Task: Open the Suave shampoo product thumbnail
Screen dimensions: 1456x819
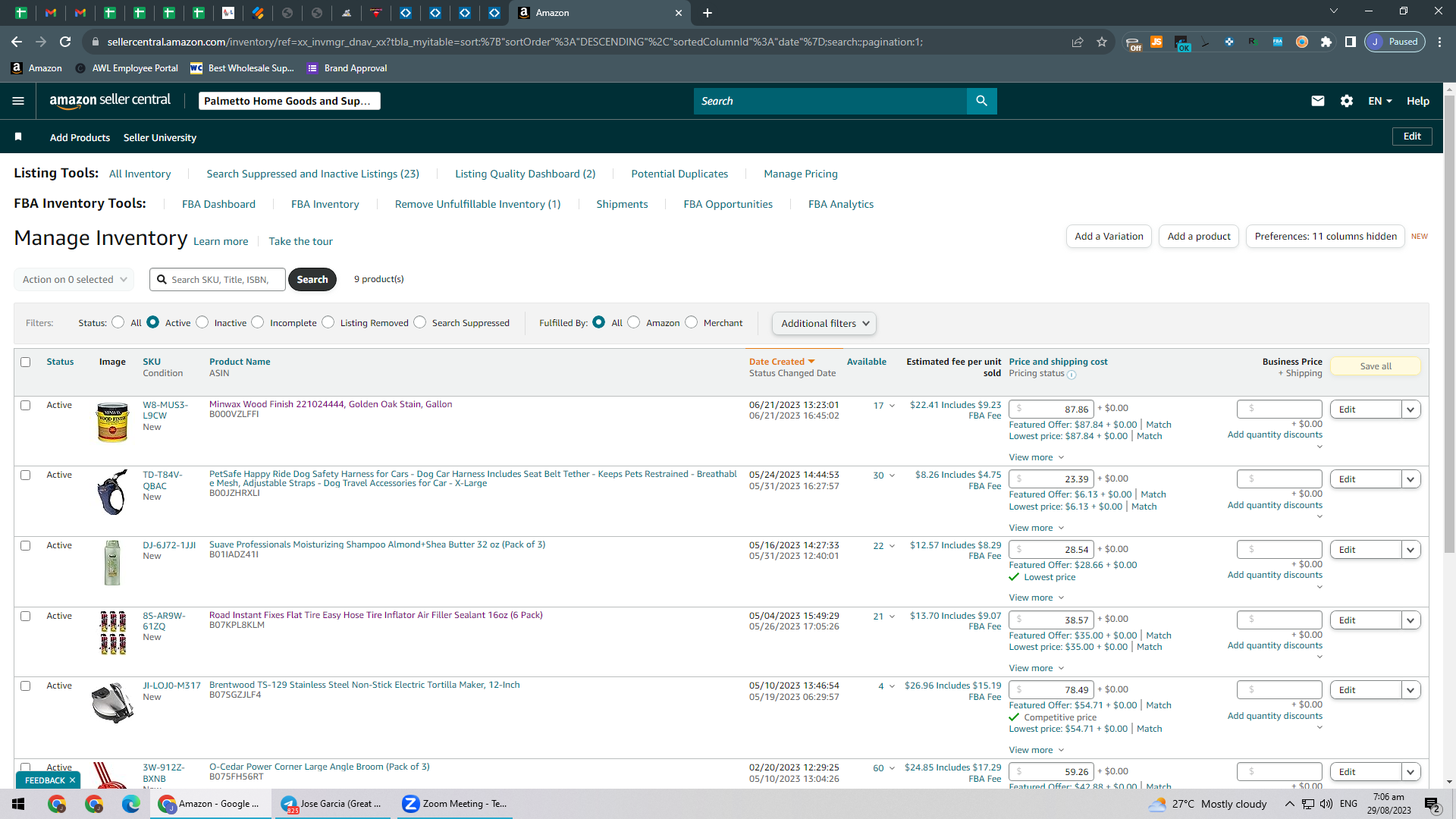Action: (112, 563)
